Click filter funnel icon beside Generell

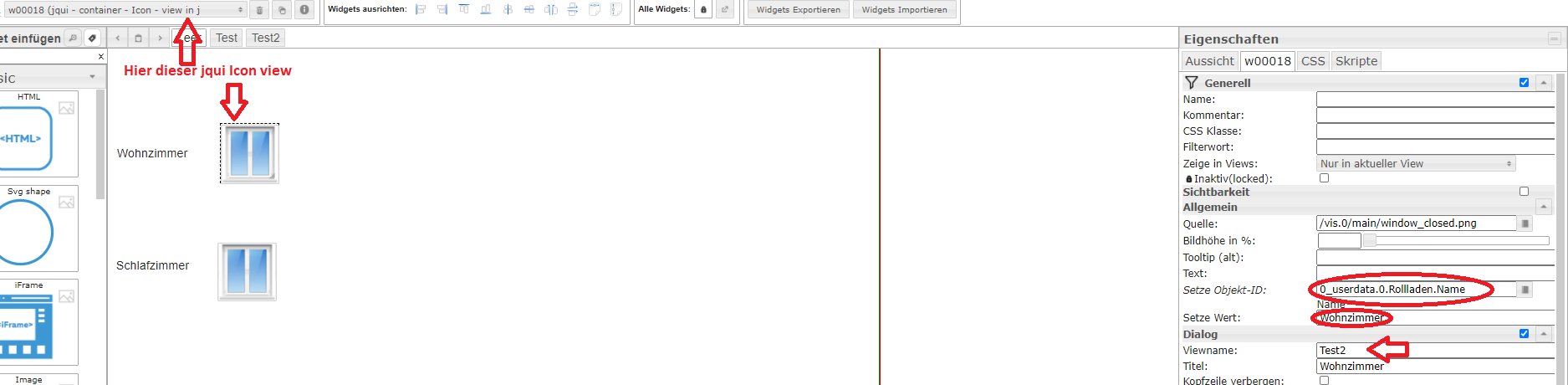(x=1192, y=83)
